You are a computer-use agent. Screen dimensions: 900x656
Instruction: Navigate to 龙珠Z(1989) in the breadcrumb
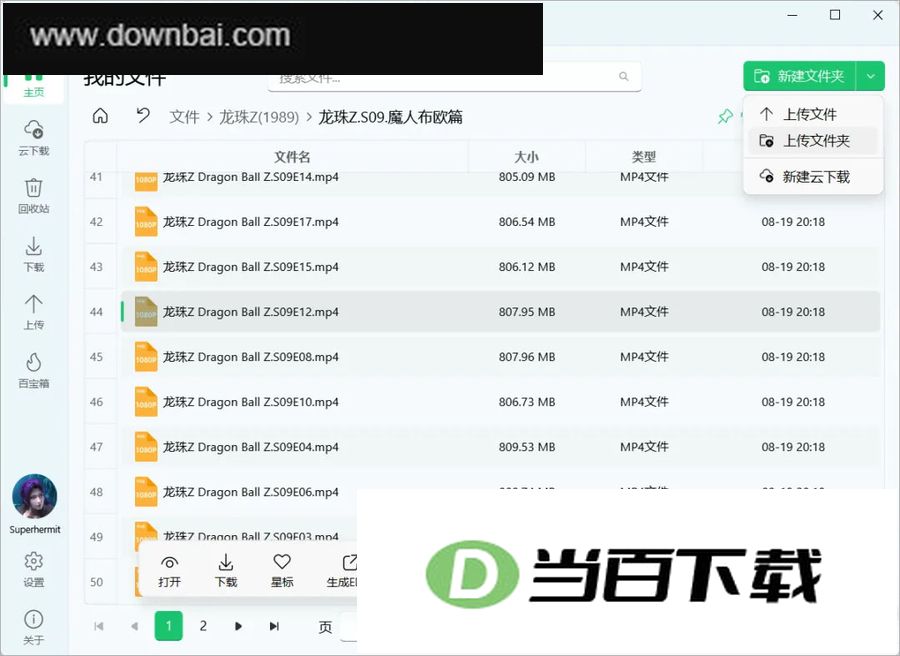(x=259, y=117)
